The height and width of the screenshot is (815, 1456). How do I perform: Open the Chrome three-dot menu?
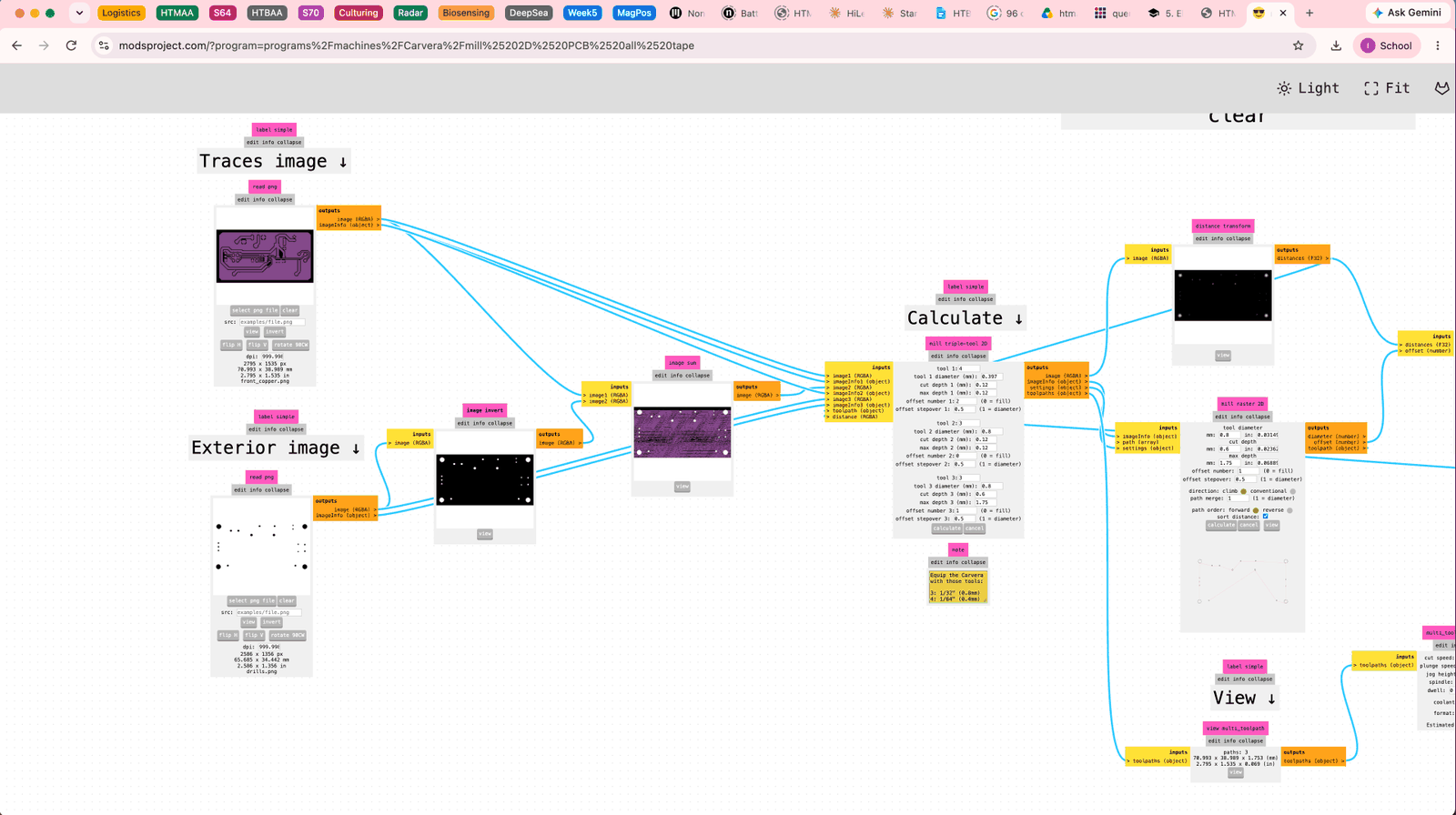tap(1438, 45)
